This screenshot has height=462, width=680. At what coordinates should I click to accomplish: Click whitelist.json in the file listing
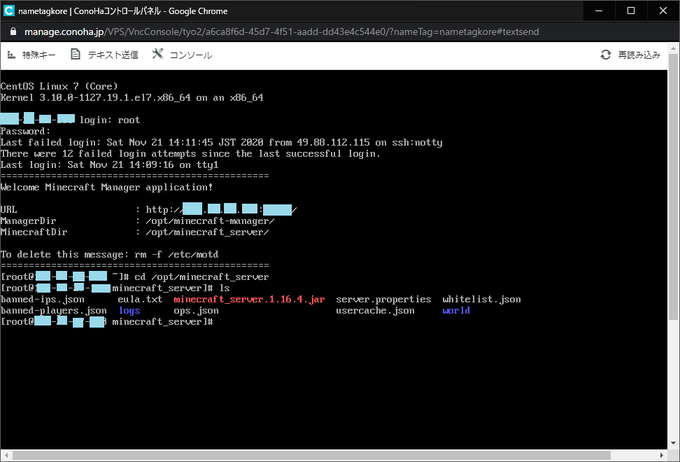[x=481, y=299]
